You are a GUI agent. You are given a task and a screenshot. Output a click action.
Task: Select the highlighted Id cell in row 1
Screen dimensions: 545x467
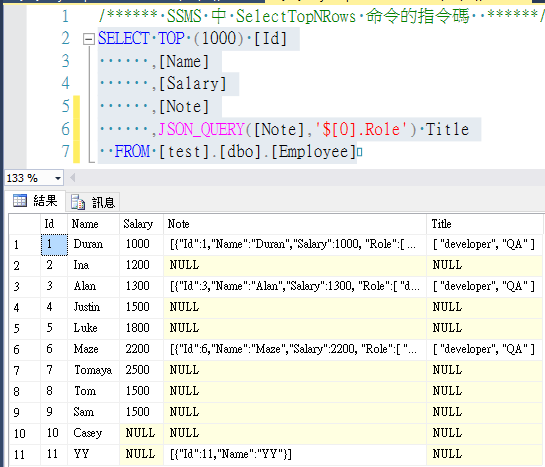tap(54, 245)
